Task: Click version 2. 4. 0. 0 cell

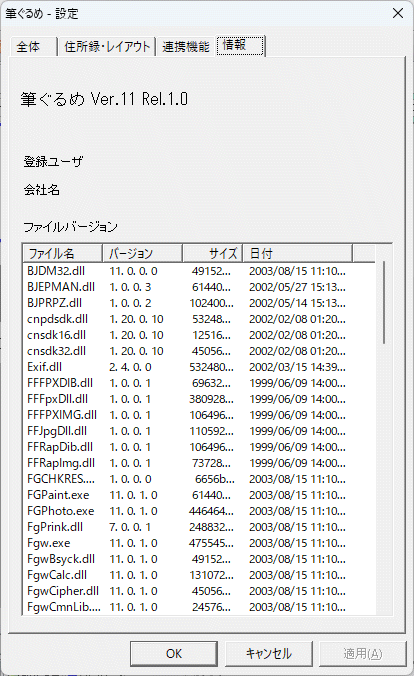Action: (x=130, y=367)
